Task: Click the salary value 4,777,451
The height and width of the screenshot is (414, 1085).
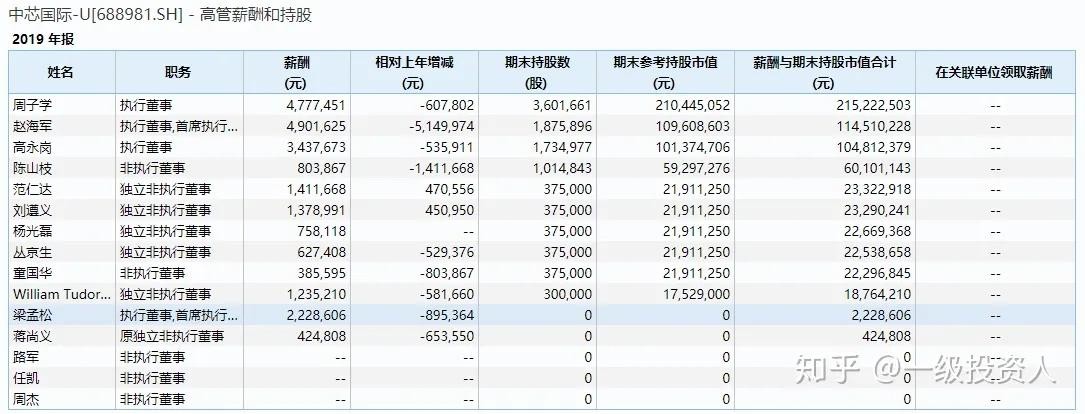Action: pyautogui.click(x=316, y=104)
